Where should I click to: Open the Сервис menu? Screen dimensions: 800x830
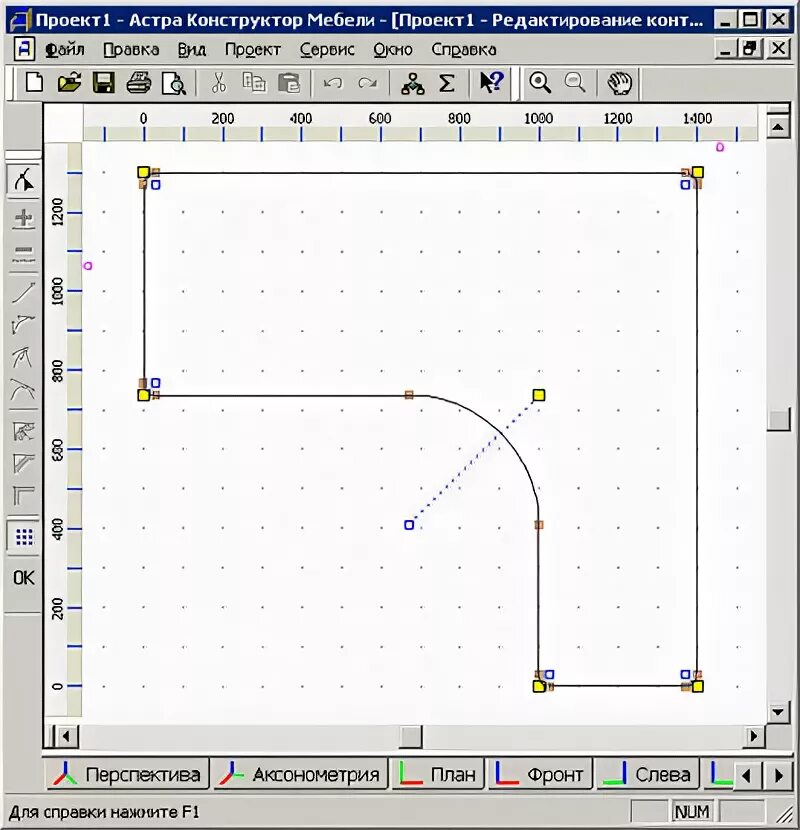[327, 50]
